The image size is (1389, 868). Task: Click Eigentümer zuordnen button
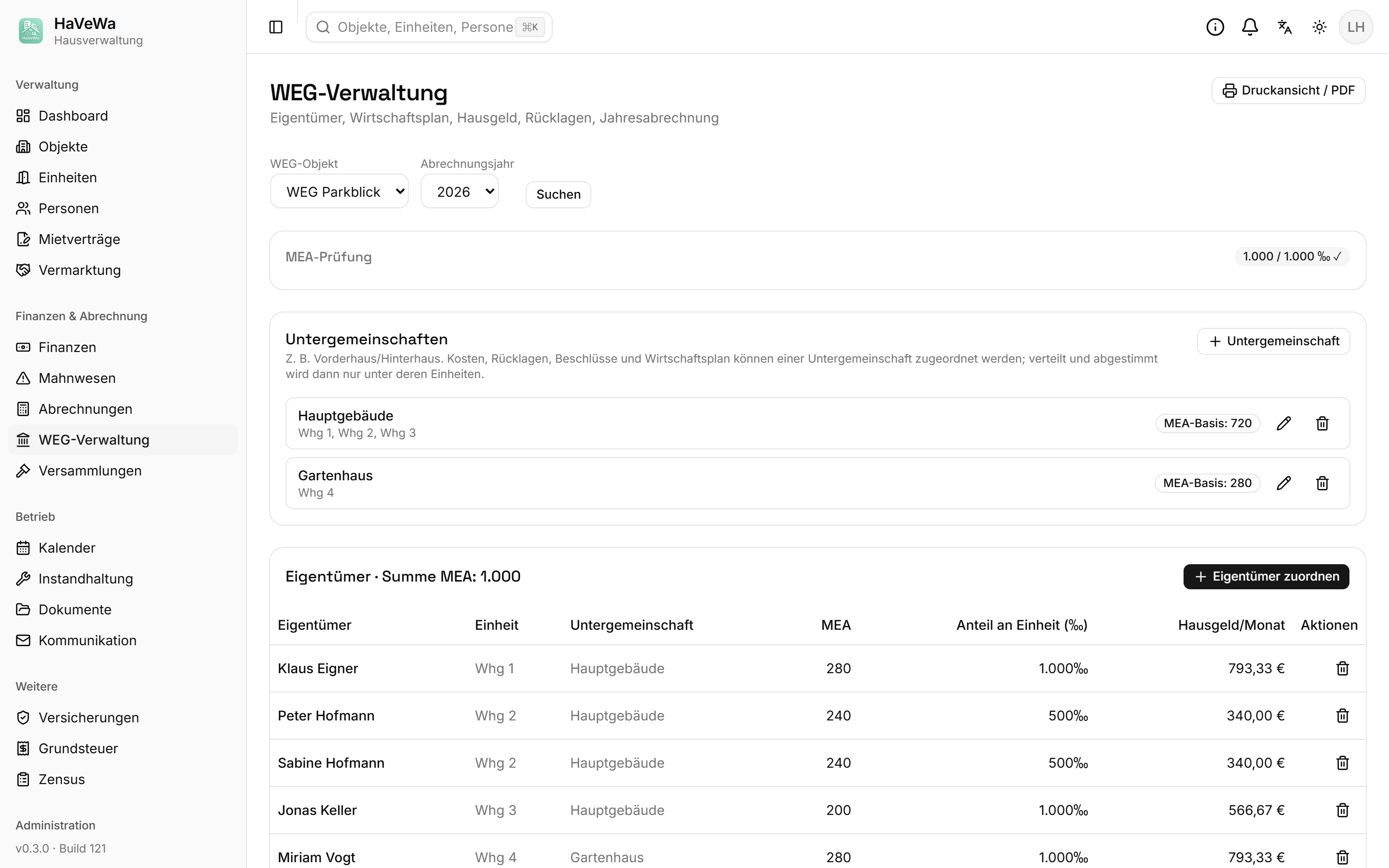point(1266,576)
